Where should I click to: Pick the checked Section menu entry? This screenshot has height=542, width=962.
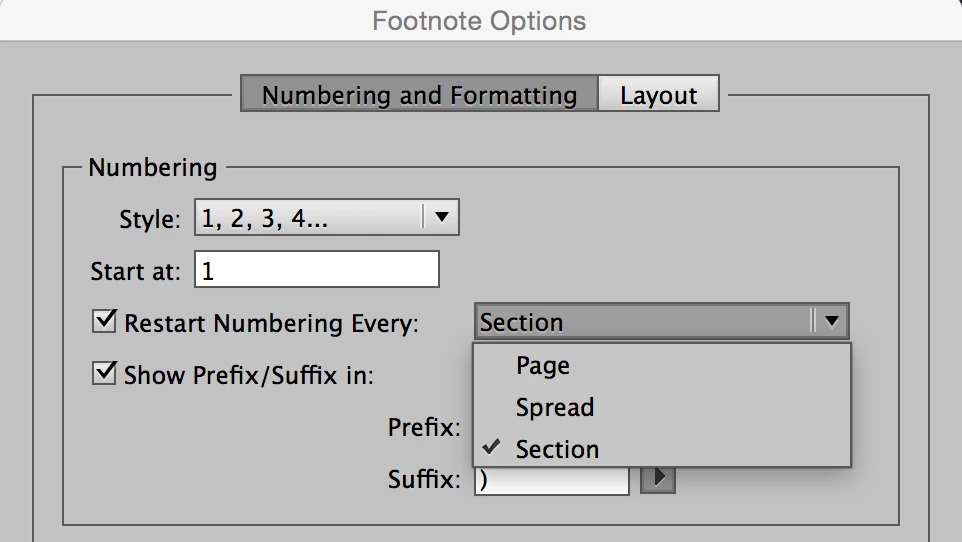(x=557, y=450)
